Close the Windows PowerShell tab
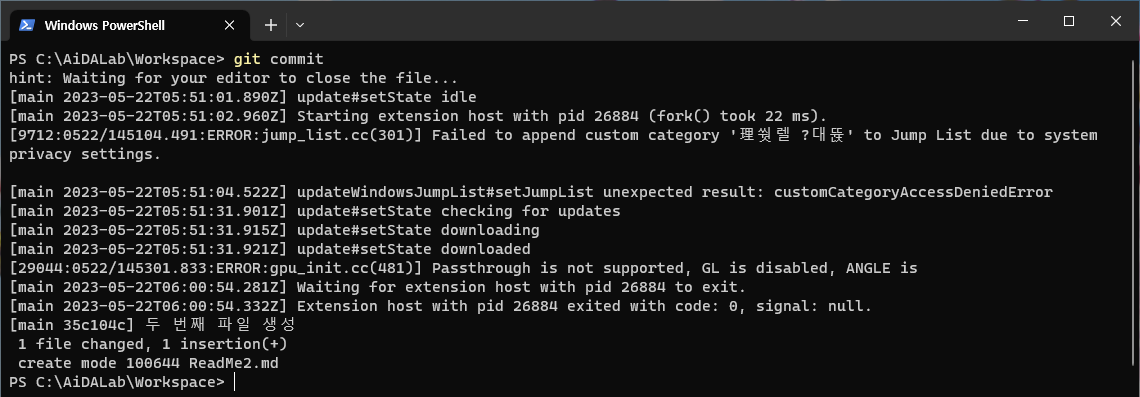This screenshot has height=397, width=1140. 229,25
